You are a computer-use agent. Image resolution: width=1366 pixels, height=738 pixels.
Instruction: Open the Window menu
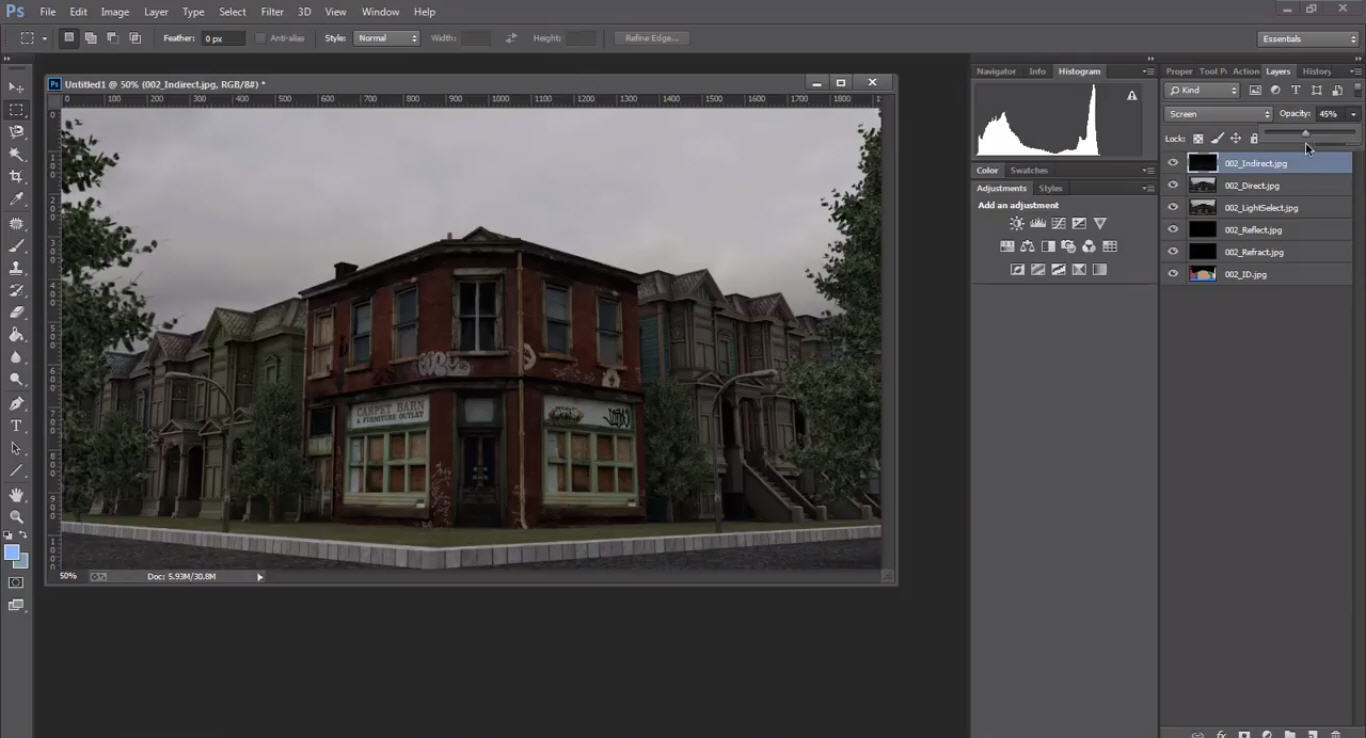point(380,12)
